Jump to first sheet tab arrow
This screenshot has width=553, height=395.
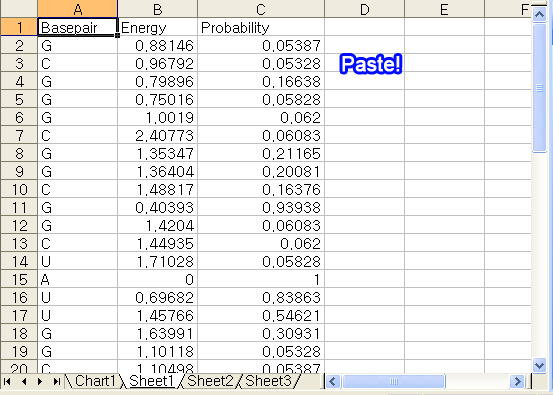[x=7, y=381]
